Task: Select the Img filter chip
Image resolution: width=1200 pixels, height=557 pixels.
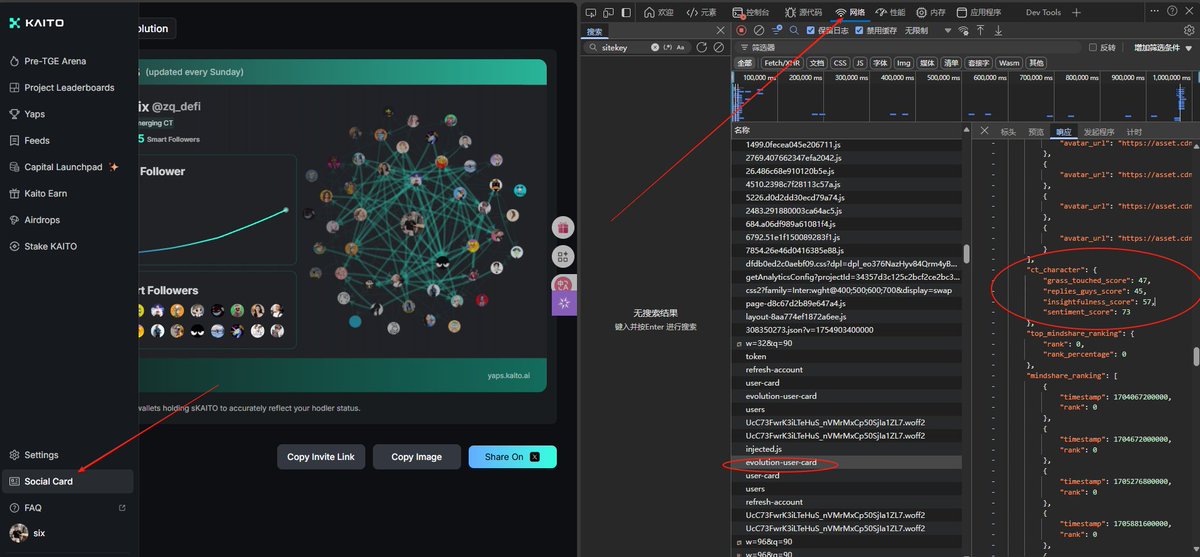Action: (x=904, y=63)
